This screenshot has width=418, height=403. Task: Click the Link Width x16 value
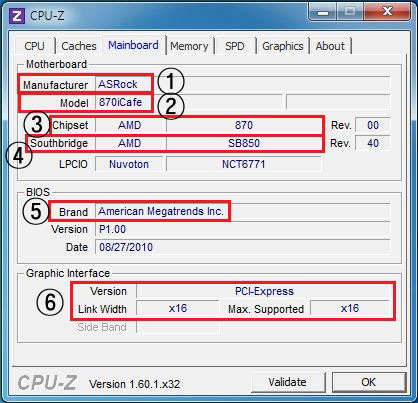click(178, 309)
